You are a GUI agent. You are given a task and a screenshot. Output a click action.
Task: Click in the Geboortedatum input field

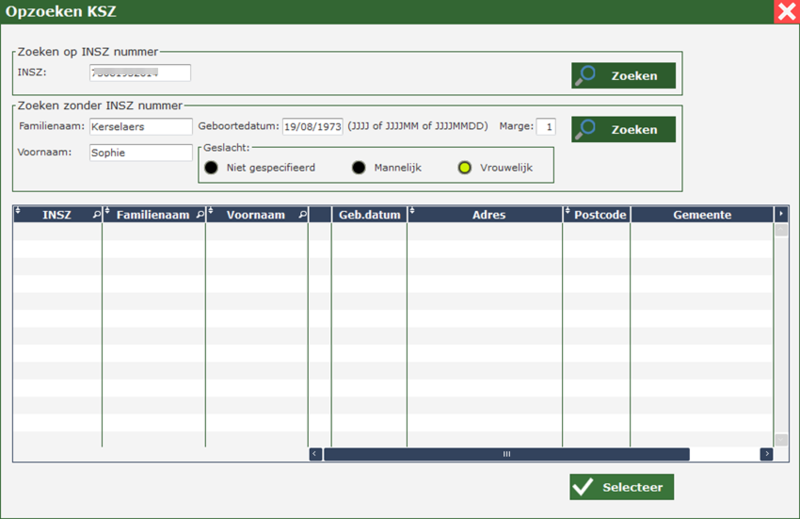[x=313, y=127]
